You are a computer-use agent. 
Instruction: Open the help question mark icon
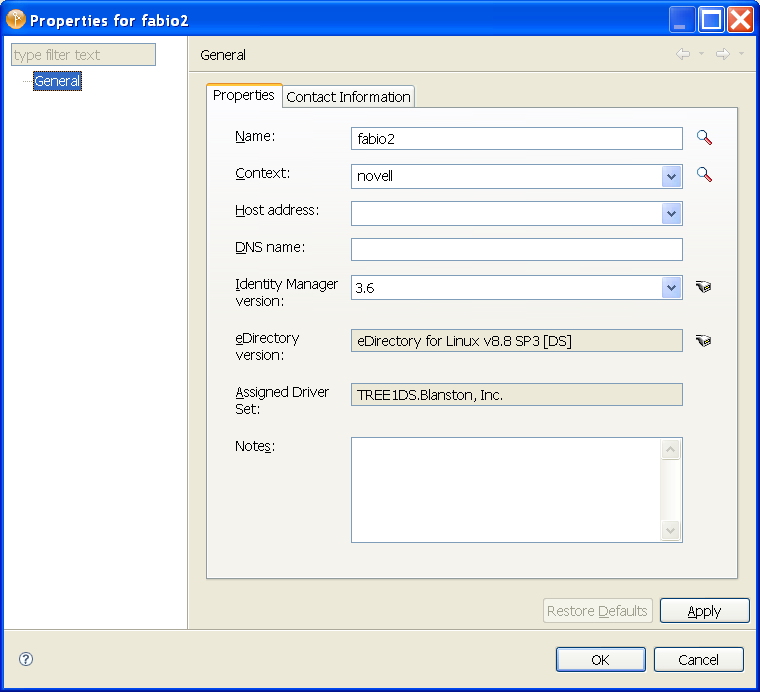[x=26, y=659]
